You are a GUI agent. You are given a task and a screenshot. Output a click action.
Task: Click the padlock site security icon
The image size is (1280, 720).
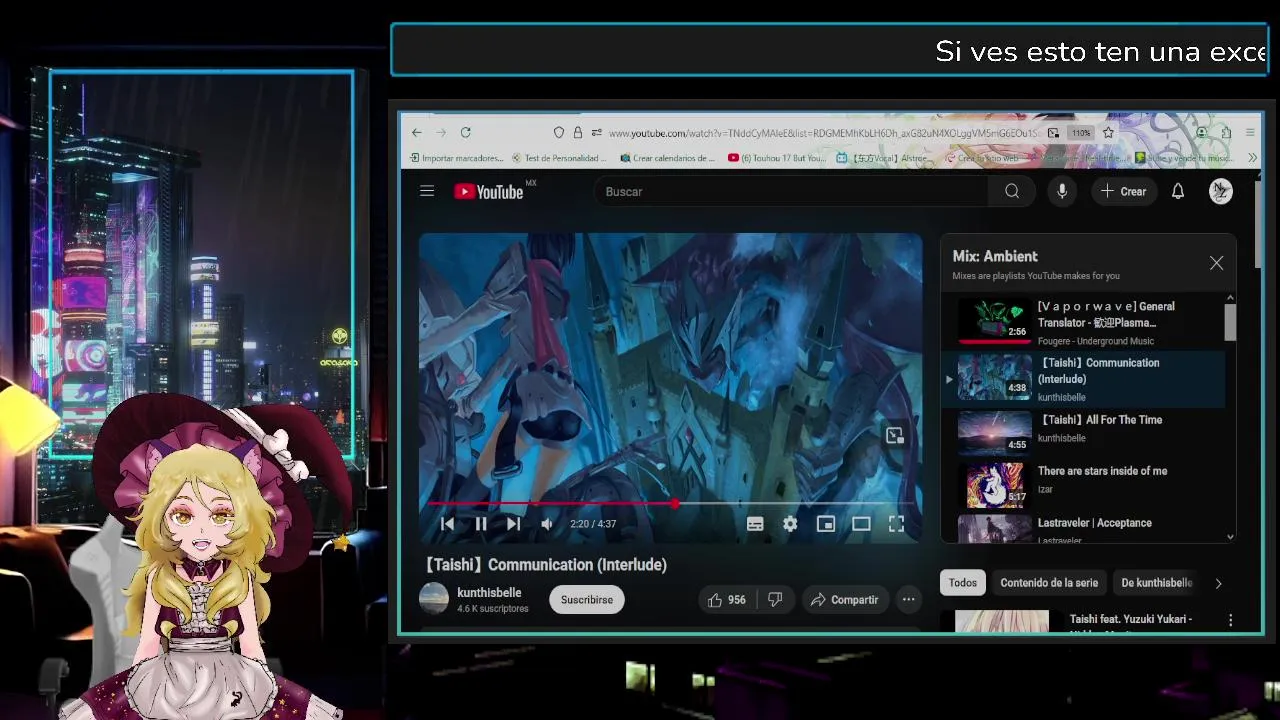[x=577, y=132]
